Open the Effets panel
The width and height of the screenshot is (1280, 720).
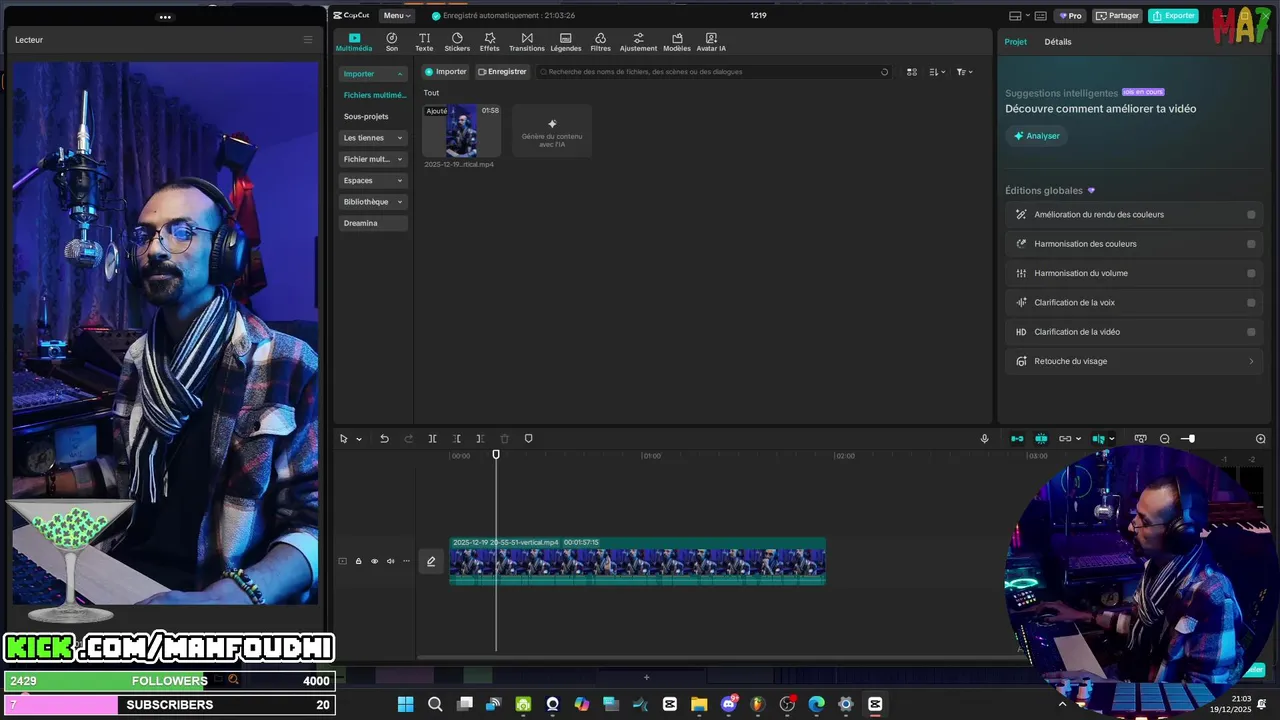pyautogui.click(x=489, y=41)
